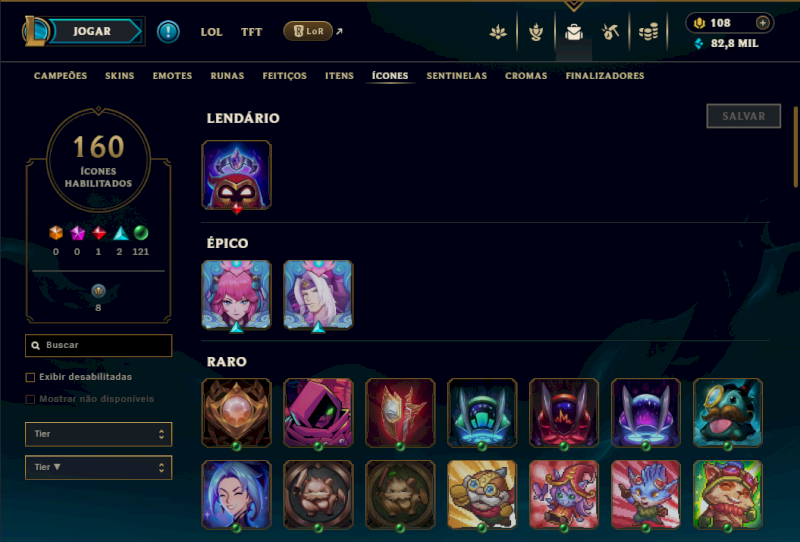Viewport: 800px width, 542px height.
Task: Open the Tier ▼ sort dropdown
Action: [98, 467]
